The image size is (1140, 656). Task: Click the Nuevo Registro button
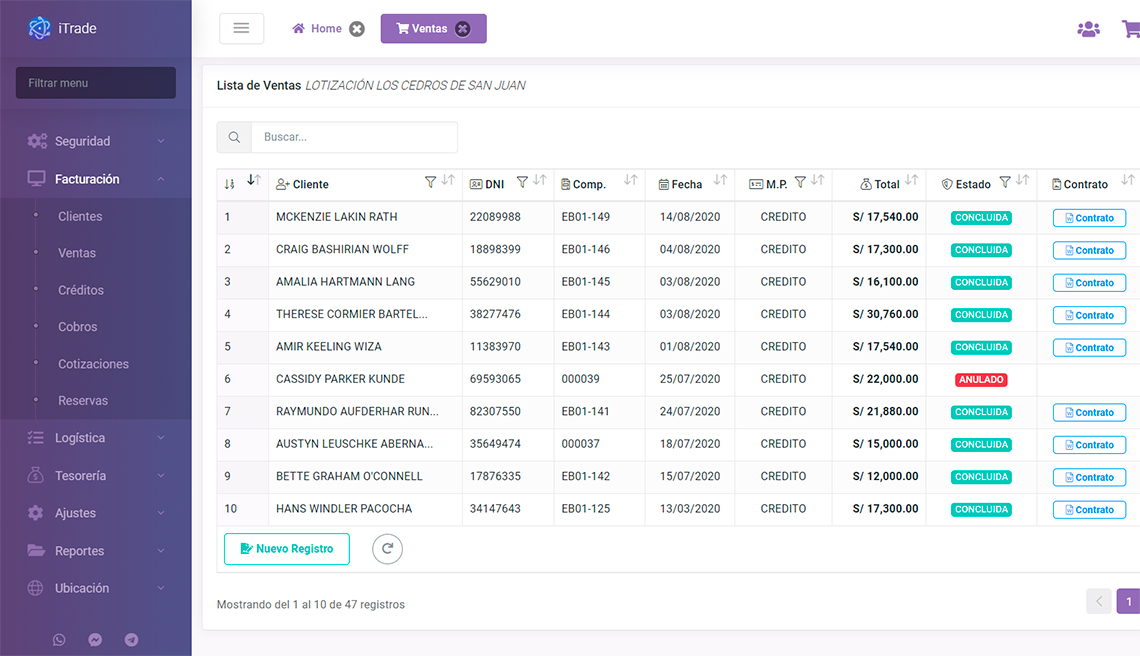pos(286,549)
